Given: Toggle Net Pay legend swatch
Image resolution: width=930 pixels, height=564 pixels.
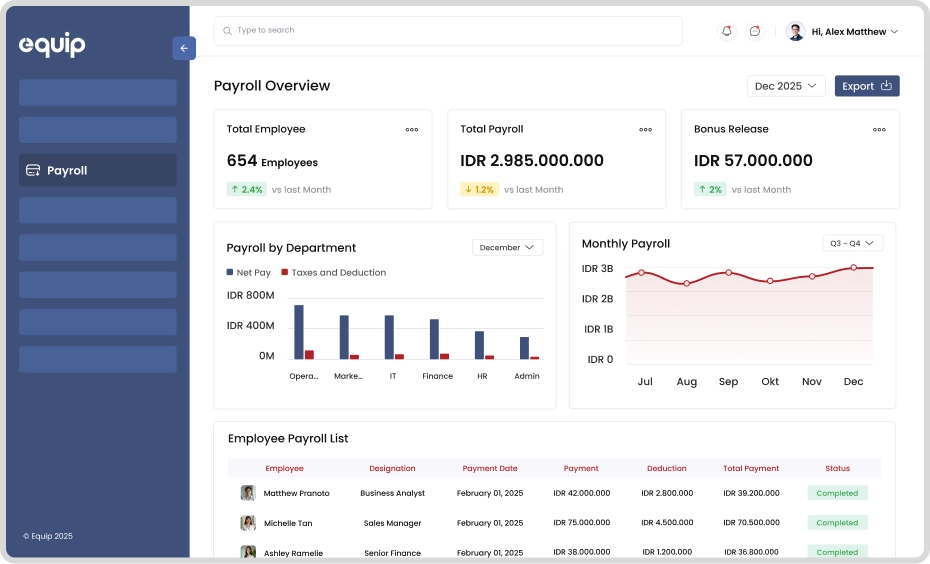Looking at the screenshot, I should click(230, 272).
